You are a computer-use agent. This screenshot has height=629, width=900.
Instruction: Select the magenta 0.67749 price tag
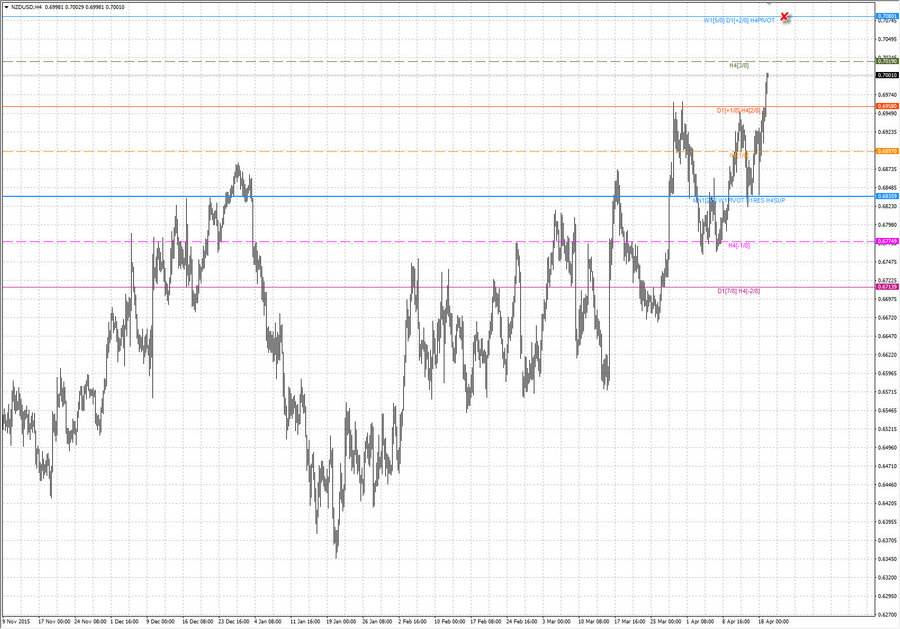click(886, 241)
